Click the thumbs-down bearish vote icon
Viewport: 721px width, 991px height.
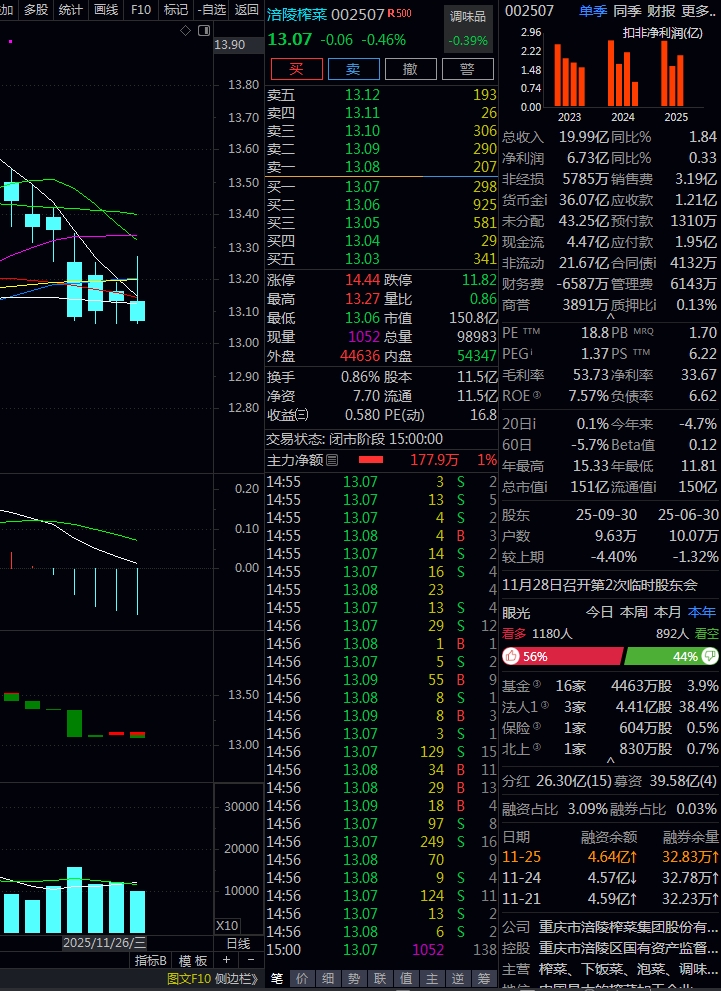point(710,656)
